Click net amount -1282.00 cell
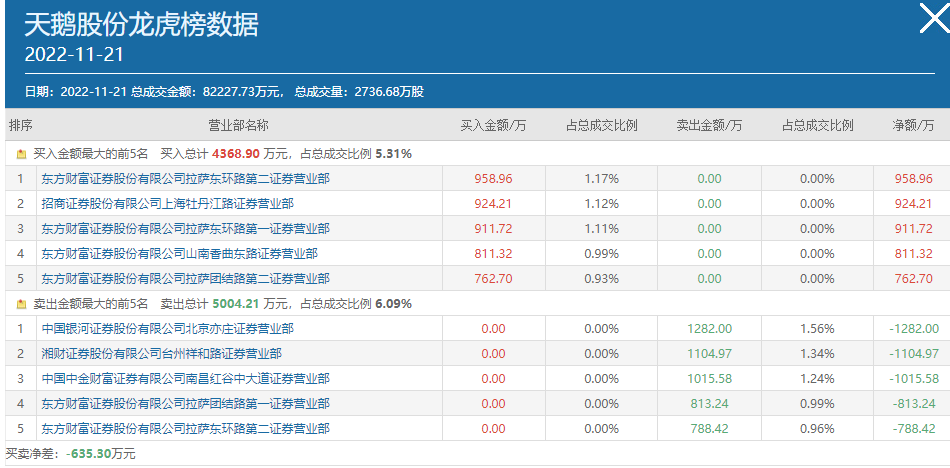 [914, 329]
